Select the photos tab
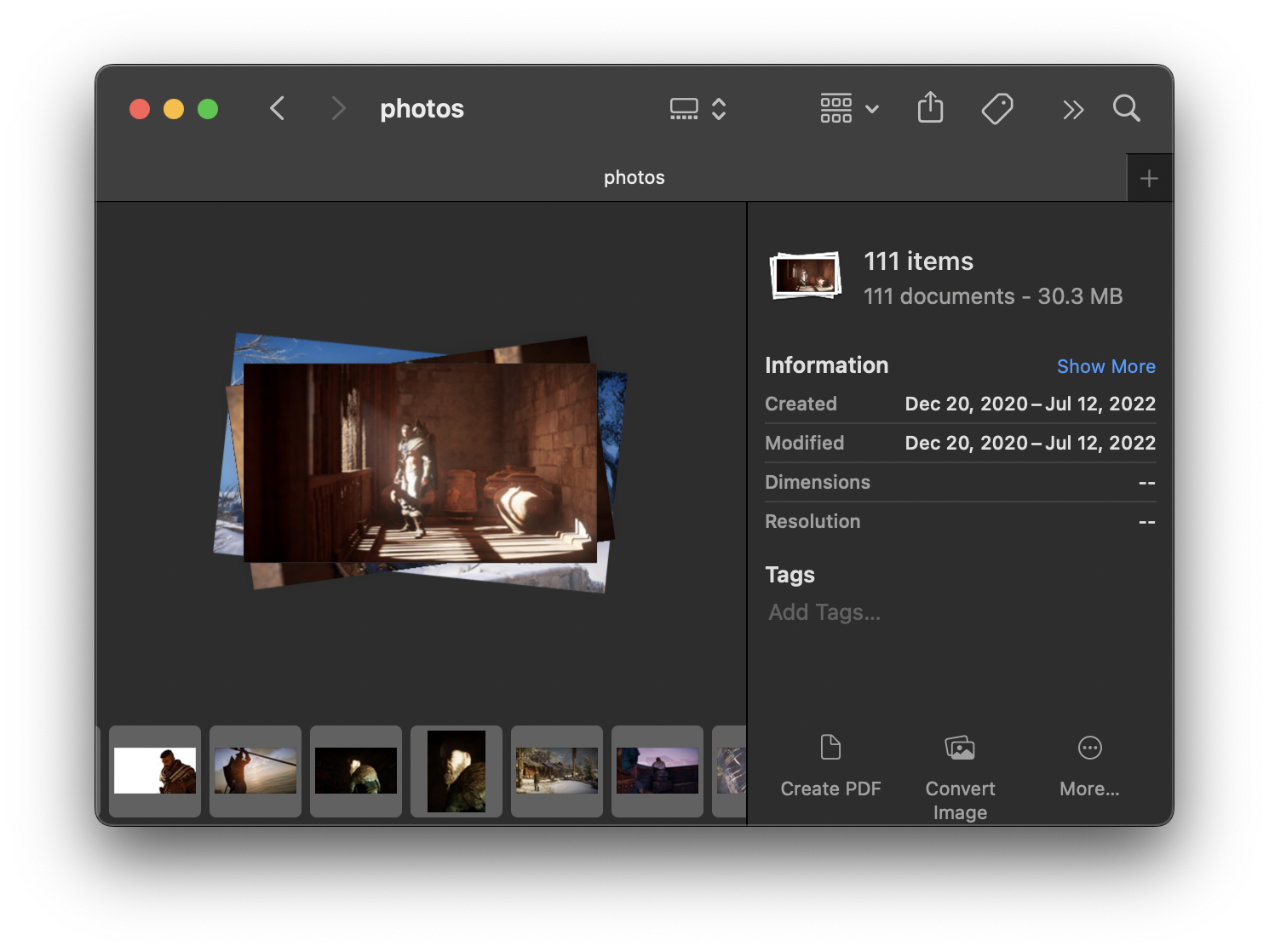 click(634, 178)
